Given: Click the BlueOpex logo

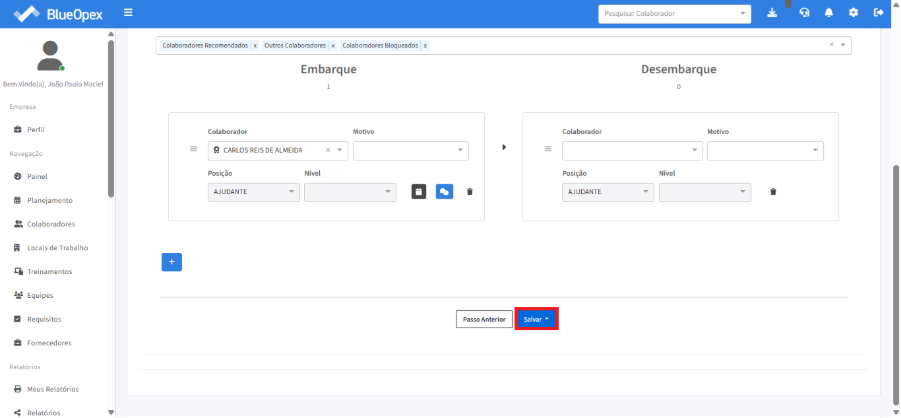Looking at the screenshot, I should click(57, 14).
